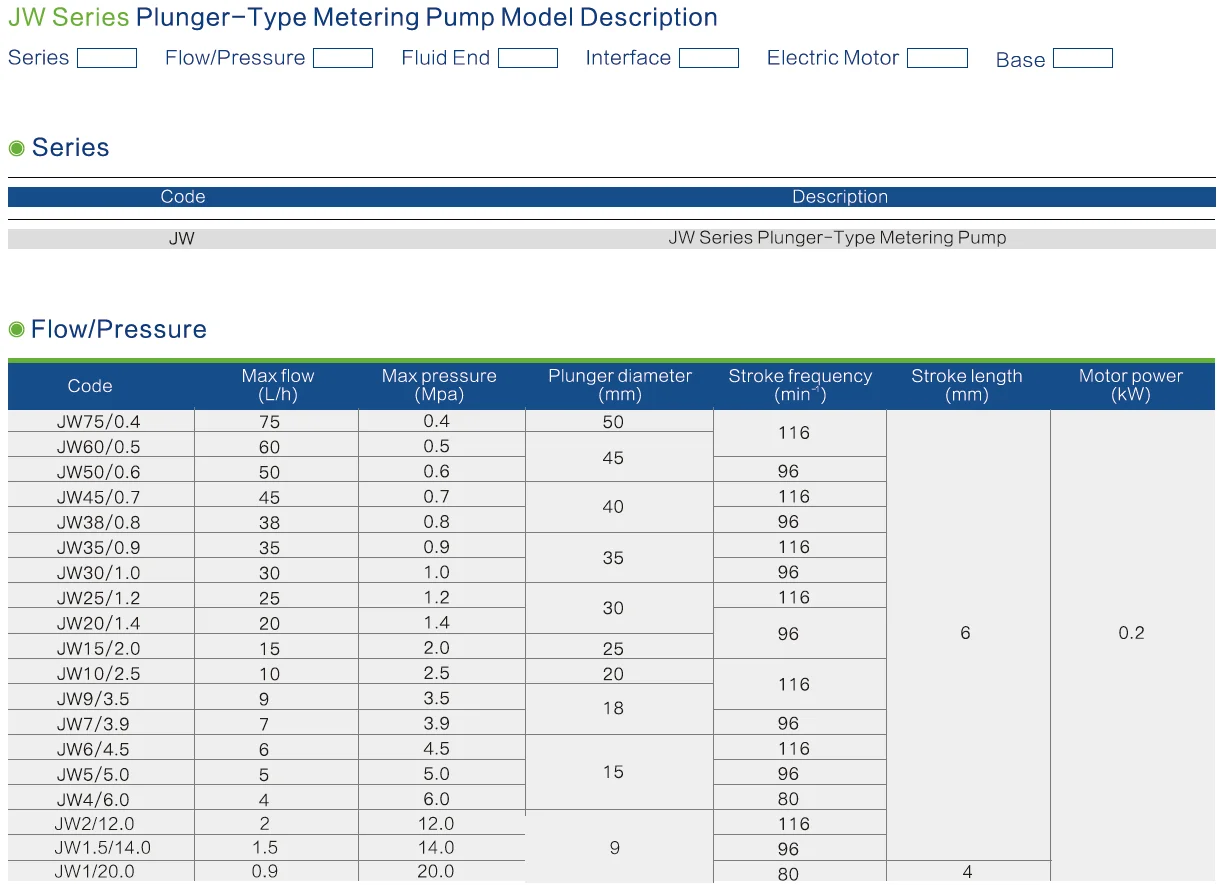
Task: Click the JW Series Plunger-Type Metering Pump description
Action: click(837, 238)
